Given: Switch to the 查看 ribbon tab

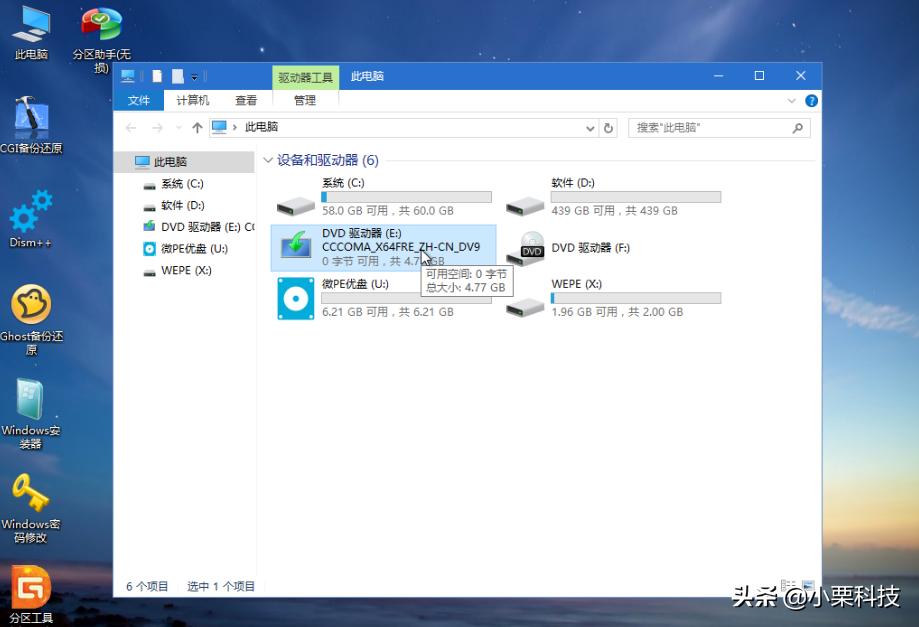Looking at the screenshot, I should click(x=246, y=100).
